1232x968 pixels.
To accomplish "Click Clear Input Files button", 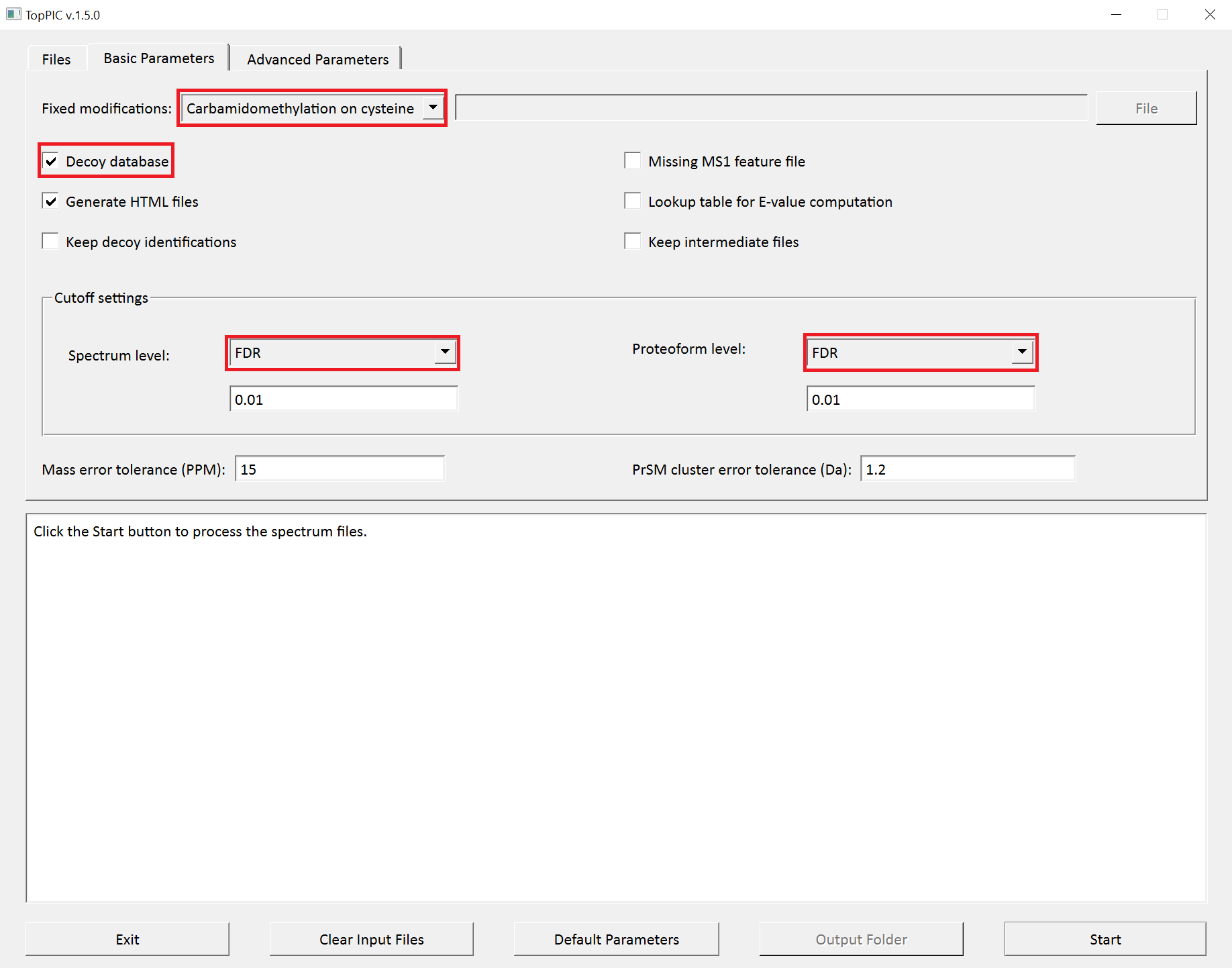I will tap(372, 939).
